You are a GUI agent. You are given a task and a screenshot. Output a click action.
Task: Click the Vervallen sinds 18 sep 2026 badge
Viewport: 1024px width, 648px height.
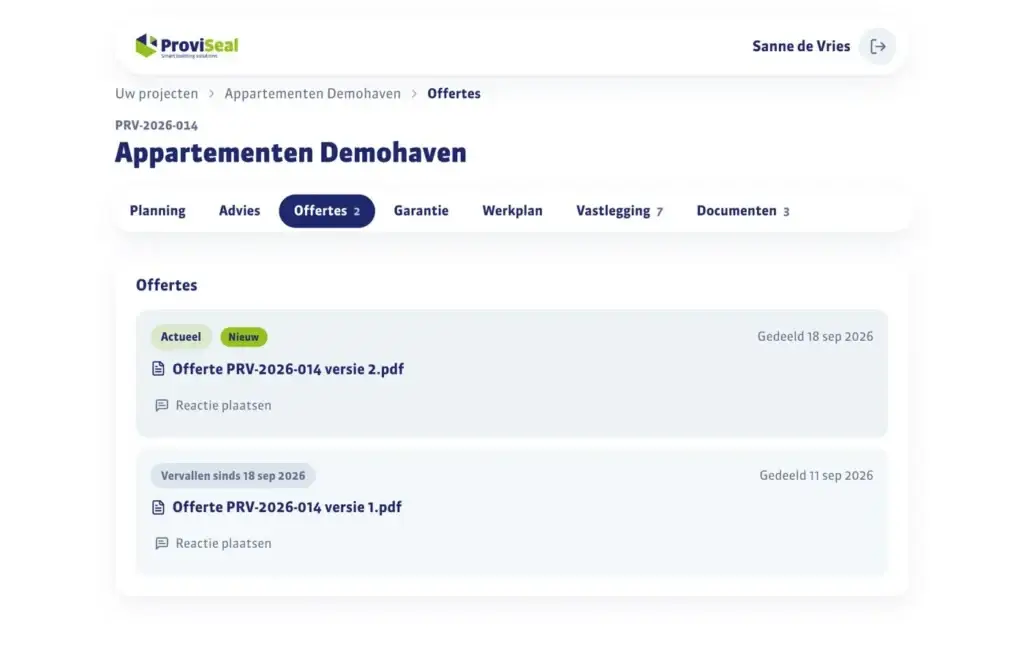coord(233,476)
